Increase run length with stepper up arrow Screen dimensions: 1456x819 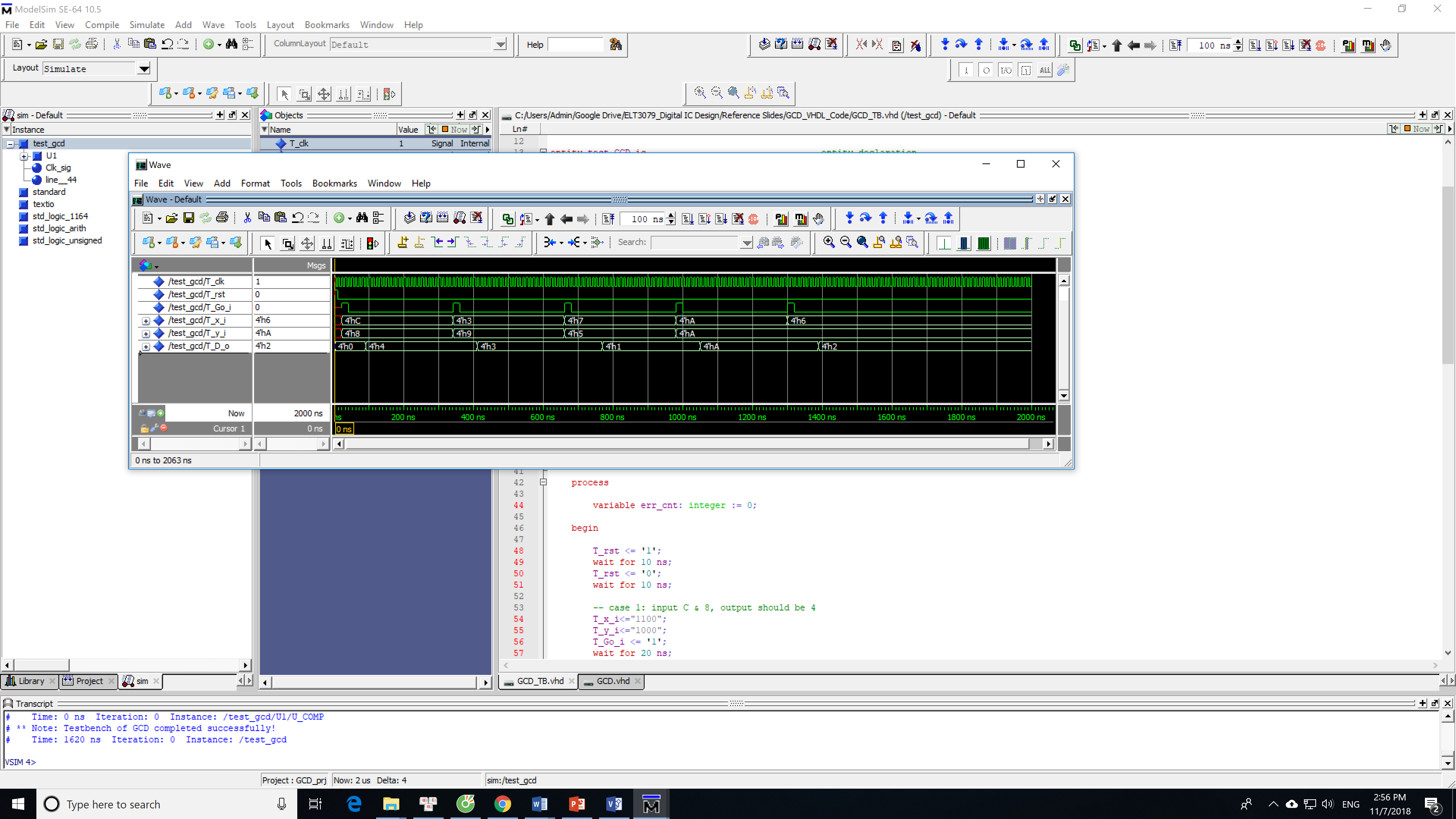pos(671,215)
